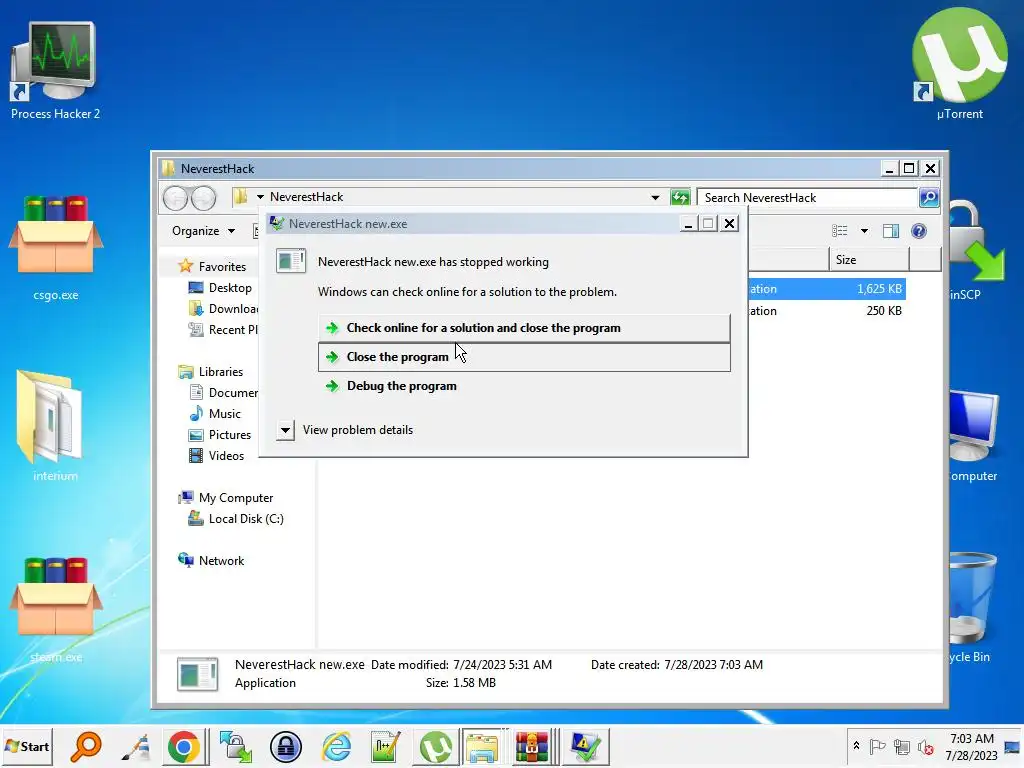This screenshot has width=1024, height=768.
Task: Select Network in the navigation pane
Action: coord(221,560)
